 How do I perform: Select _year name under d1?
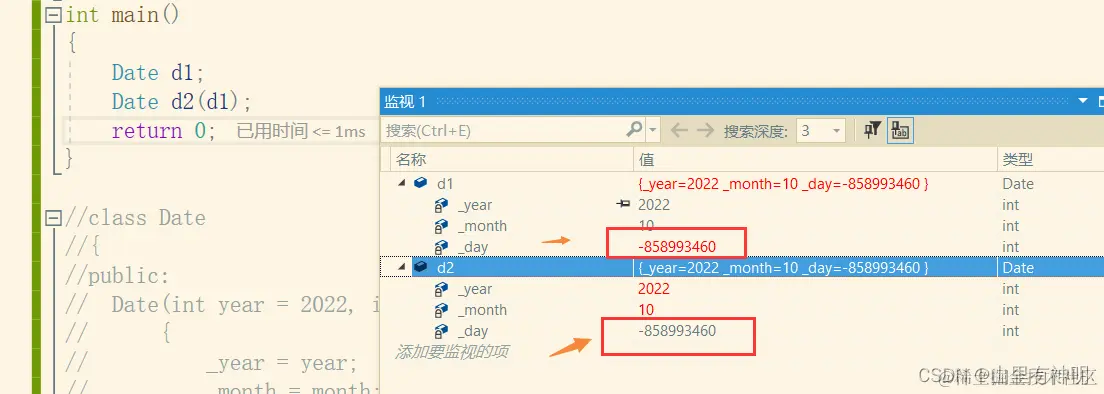(475, 205)
